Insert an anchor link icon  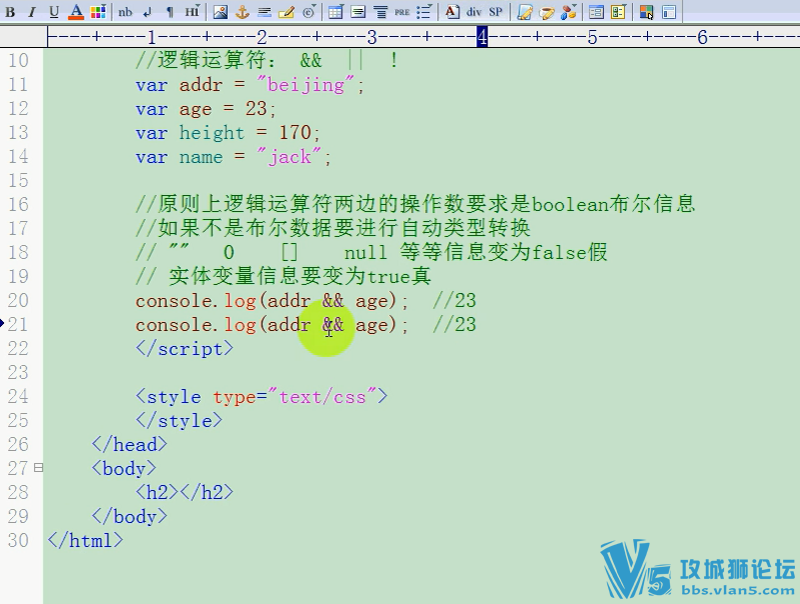tap(242, 12)
